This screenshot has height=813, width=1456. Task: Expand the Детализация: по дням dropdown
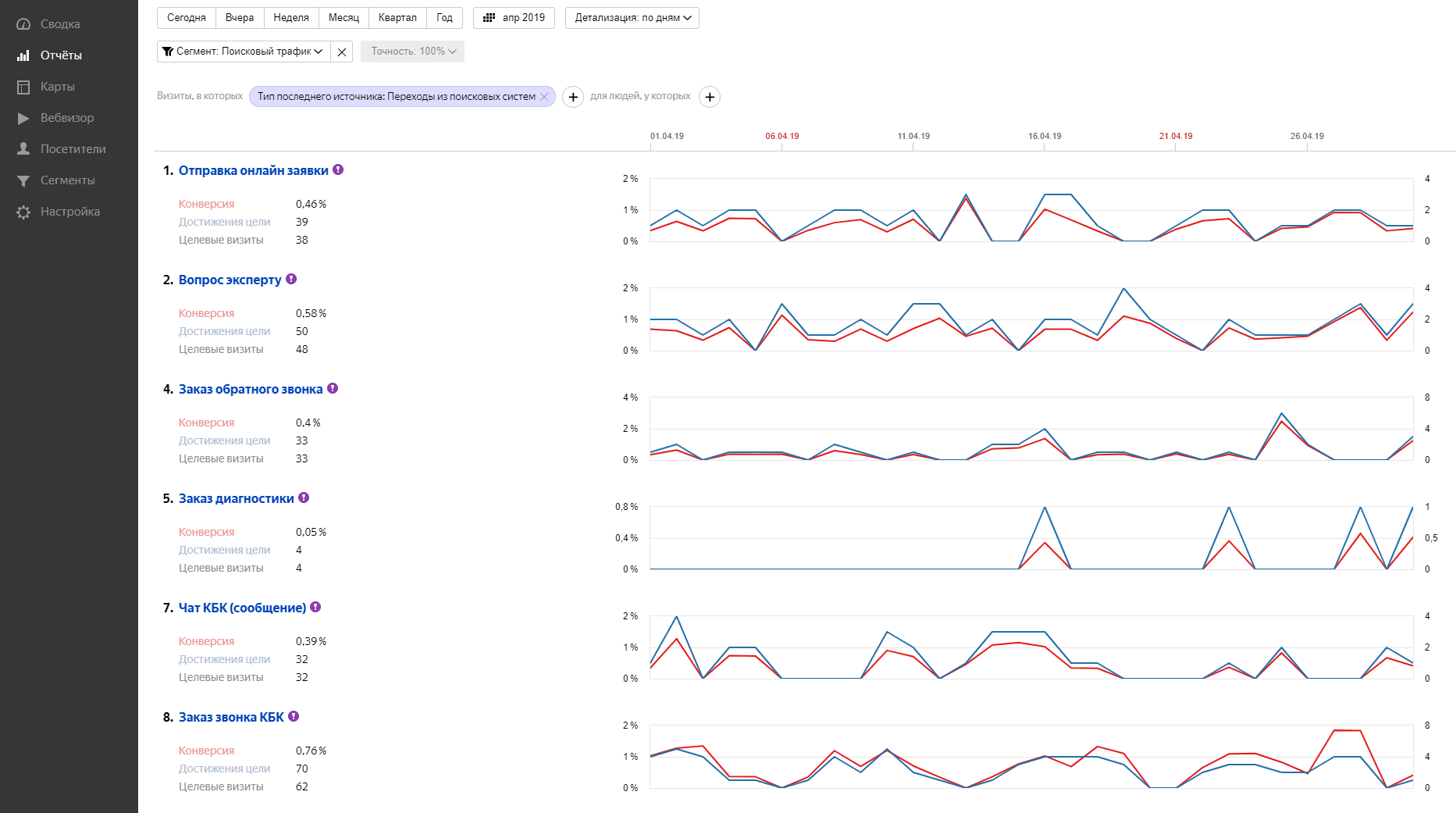click(632, 18)
